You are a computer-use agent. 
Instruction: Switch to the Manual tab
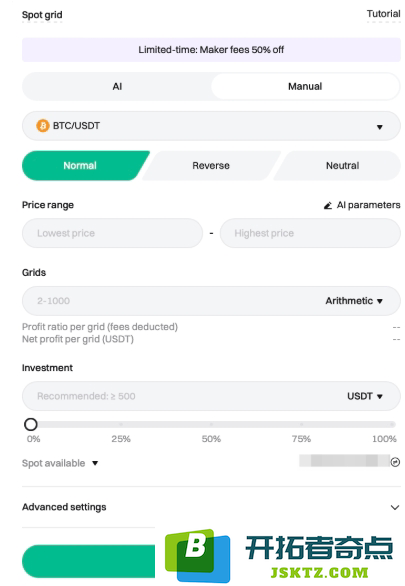tap(305, 86)
